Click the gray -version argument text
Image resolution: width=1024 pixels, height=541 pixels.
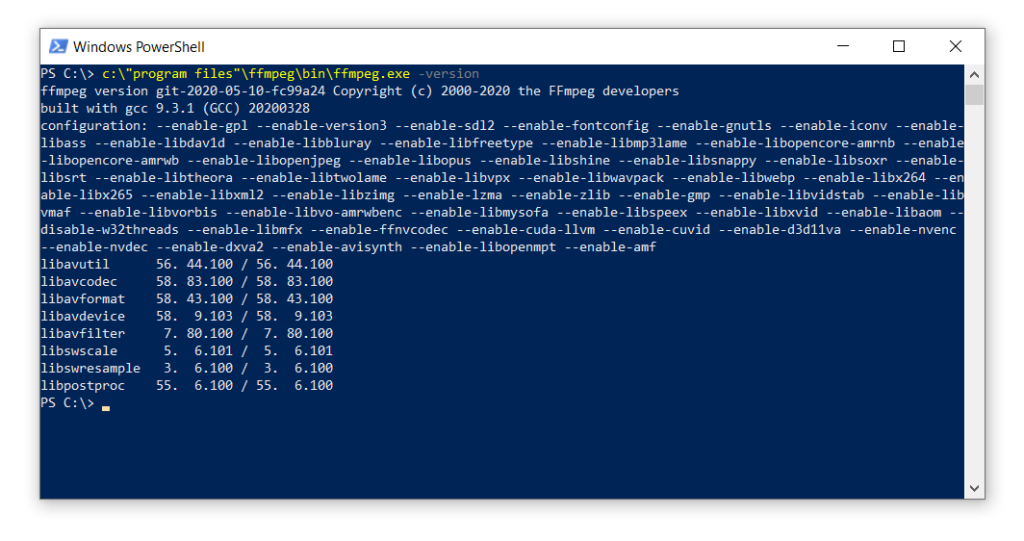pyautogui.click(x=449, y=74)
